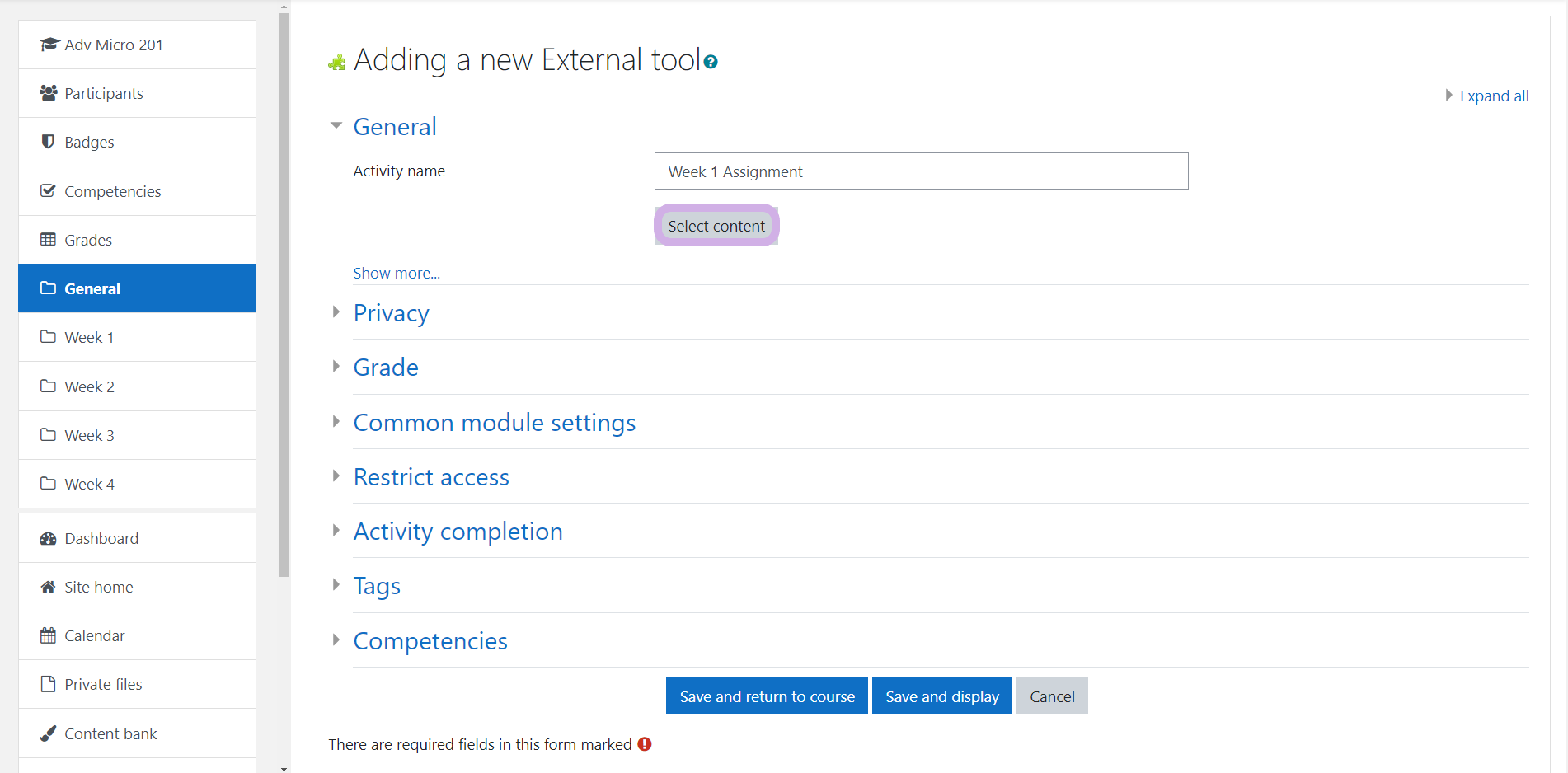Click the Grades table icon
The image size is (1568, 773).
pyautogui.click(x=49, y=240)
